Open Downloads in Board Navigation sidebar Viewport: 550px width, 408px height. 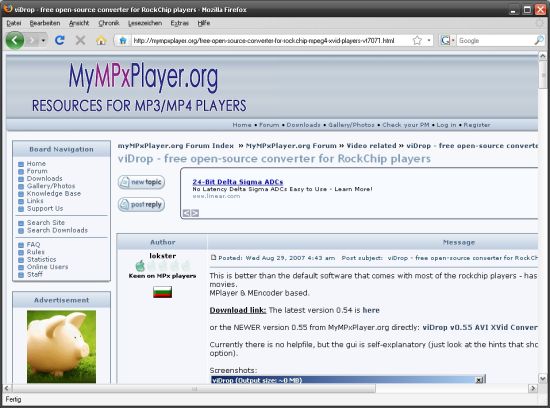[x=45, y=178]
